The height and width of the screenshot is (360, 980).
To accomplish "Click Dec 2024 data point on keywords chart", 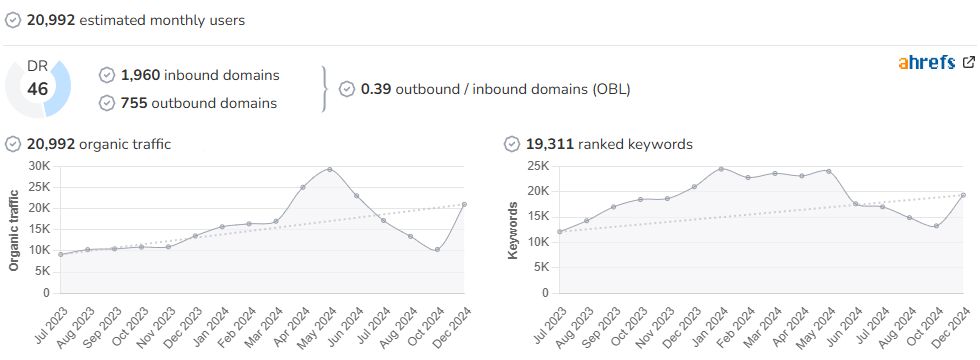I will pyautogui.click(x=963, y=195).
